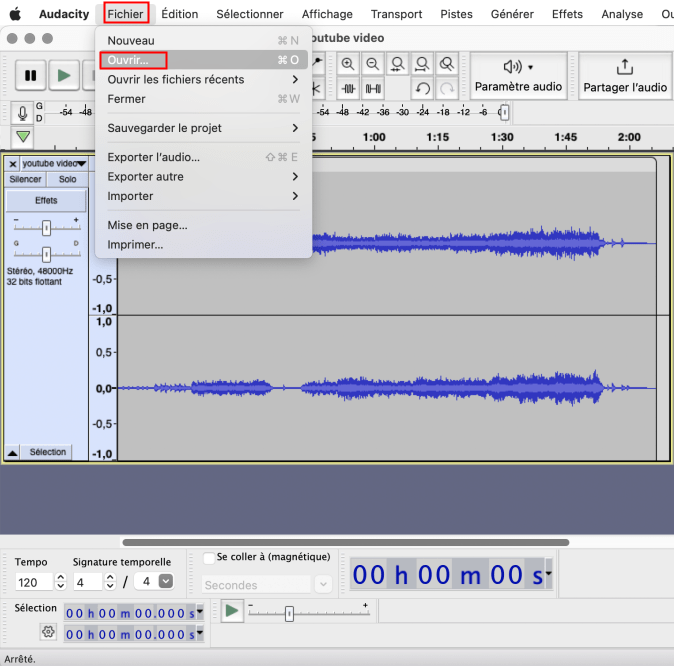This screenshot has width=674, height=666.
Task: Open the Effets menu in menu bar
Action: [x=567, y=14]
